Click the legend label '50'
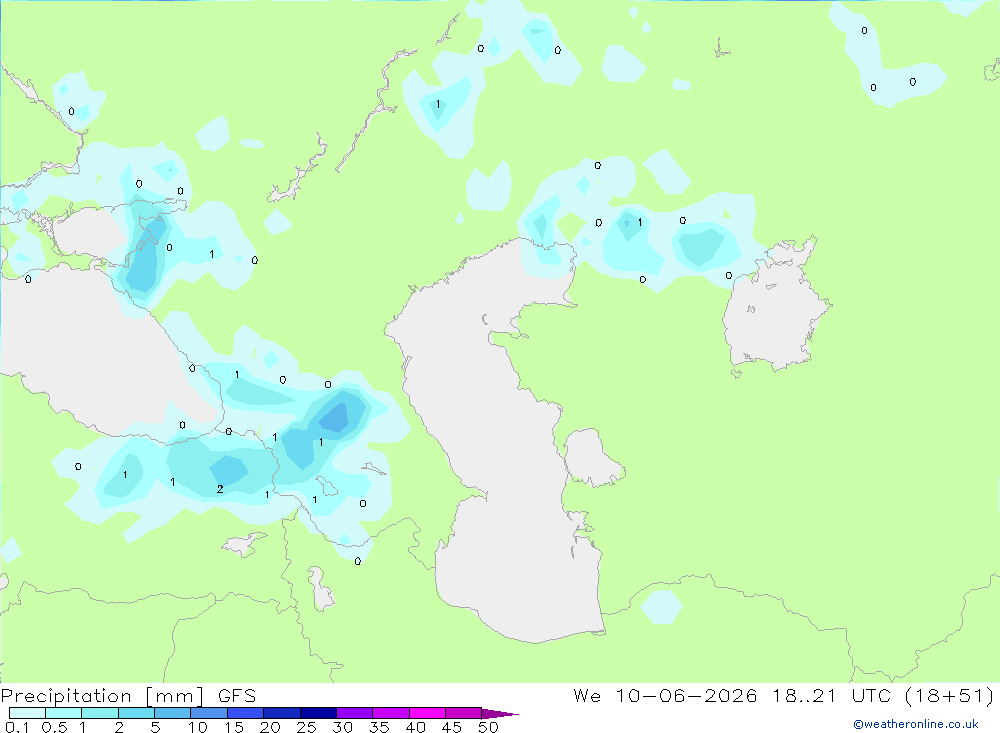This screenshot has height=733, width=1000. [488, 727]
